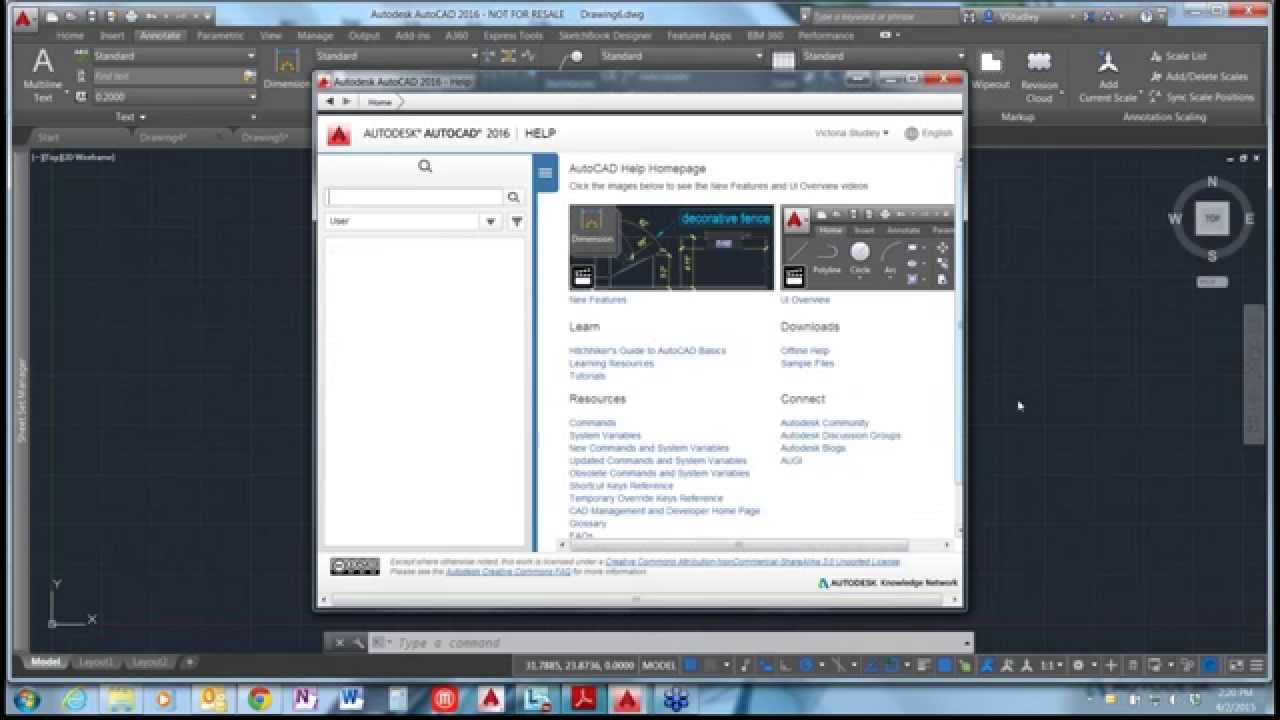Open the Express Tools ribbon tab
The width and height of the screenshot is (1280, 720).
(x=513, y=35)
